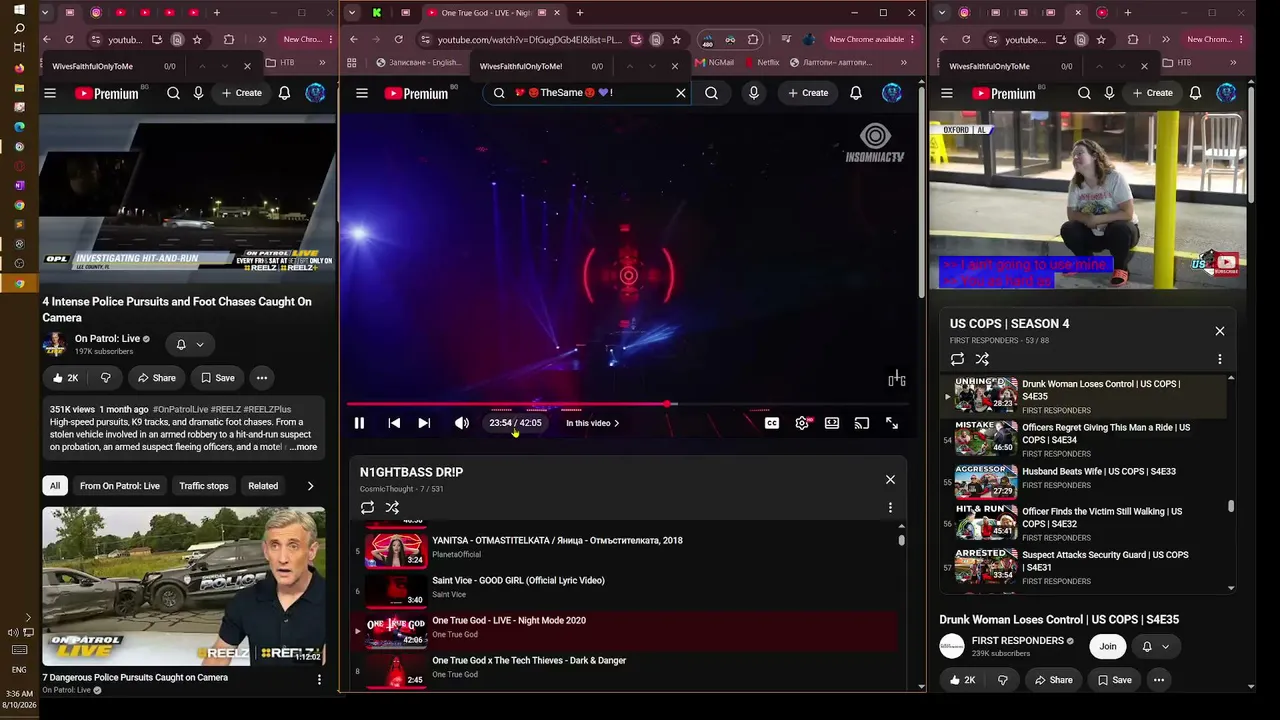Click the address bar in the middle window
The height and width of the screenshot is (720, 1280).
(x=528, y=40)
